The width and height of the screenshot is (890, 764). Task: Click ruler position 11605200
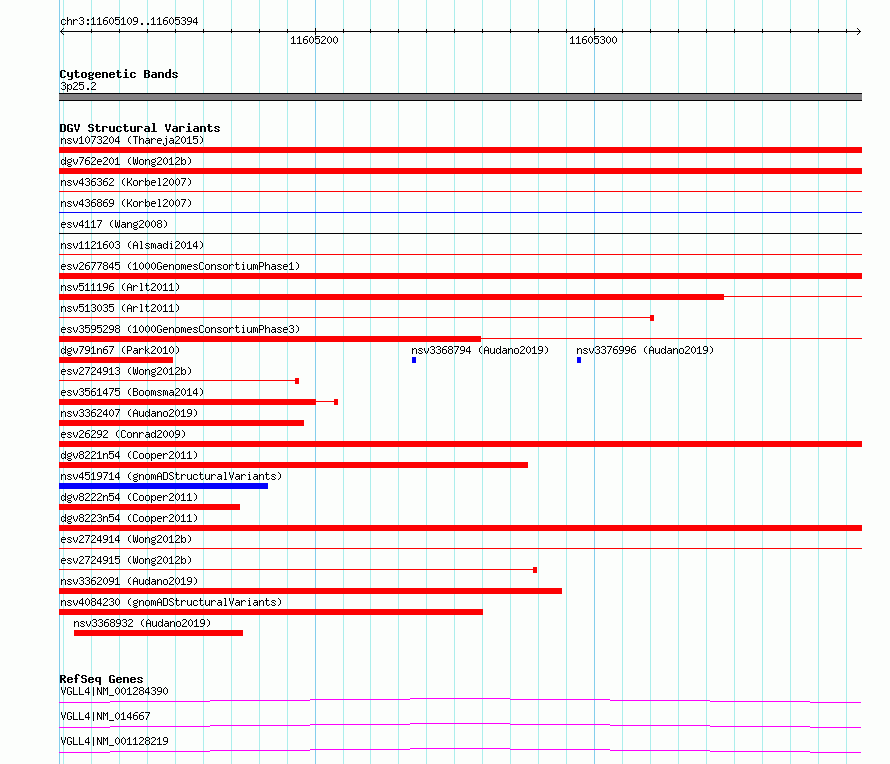click(x=314, y=40)
